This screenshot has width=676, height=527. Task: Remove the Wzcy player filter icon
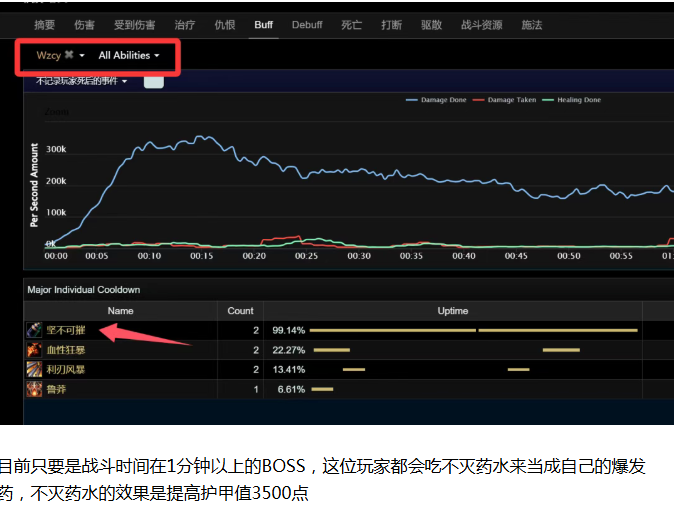(x=68, y=56)
